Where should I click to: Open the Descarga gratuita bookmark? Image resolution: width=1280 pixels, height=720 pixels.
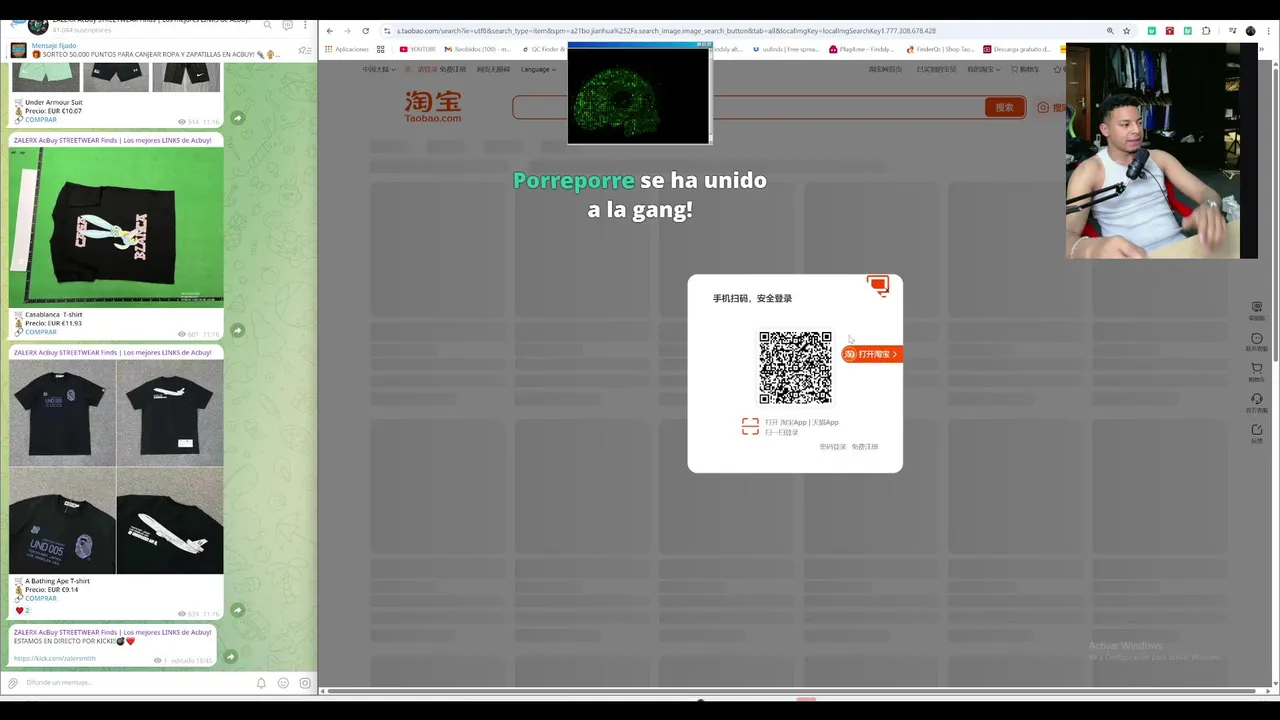(x=1017, y=49)
